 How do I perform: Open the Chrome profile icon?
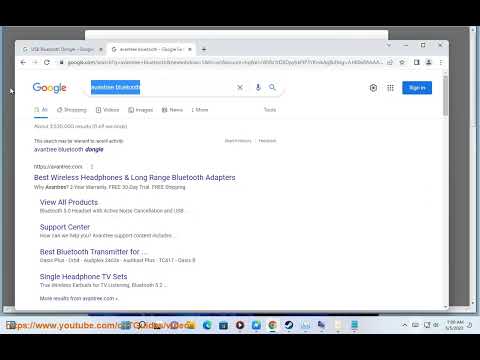coord(429,62)
